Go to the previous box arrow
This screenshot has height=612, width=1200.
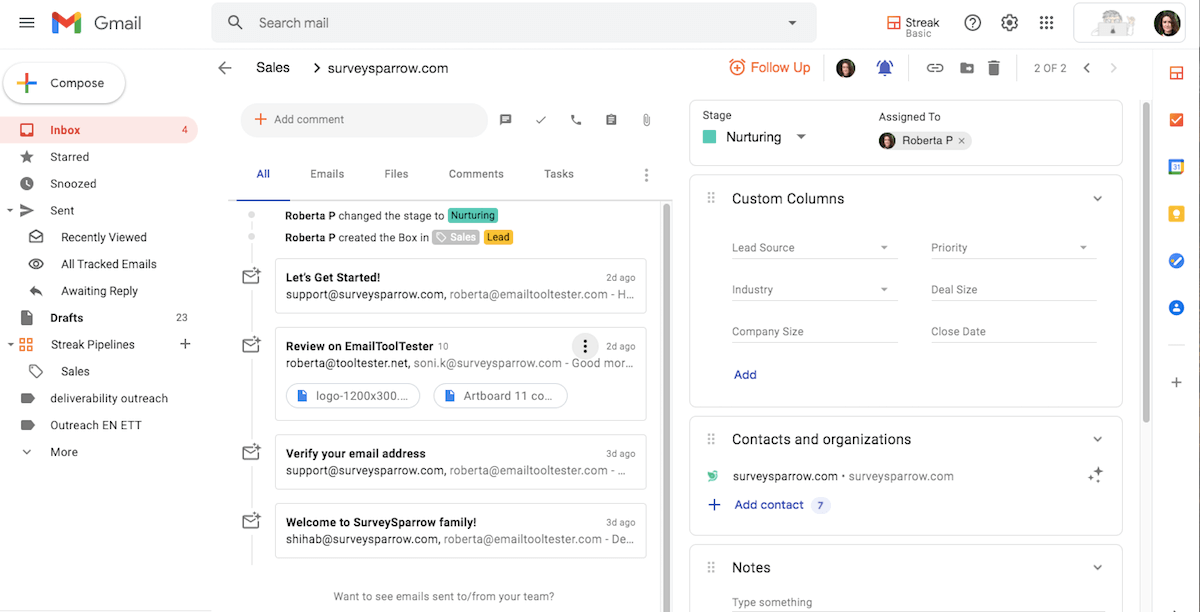coord(1087,68)
